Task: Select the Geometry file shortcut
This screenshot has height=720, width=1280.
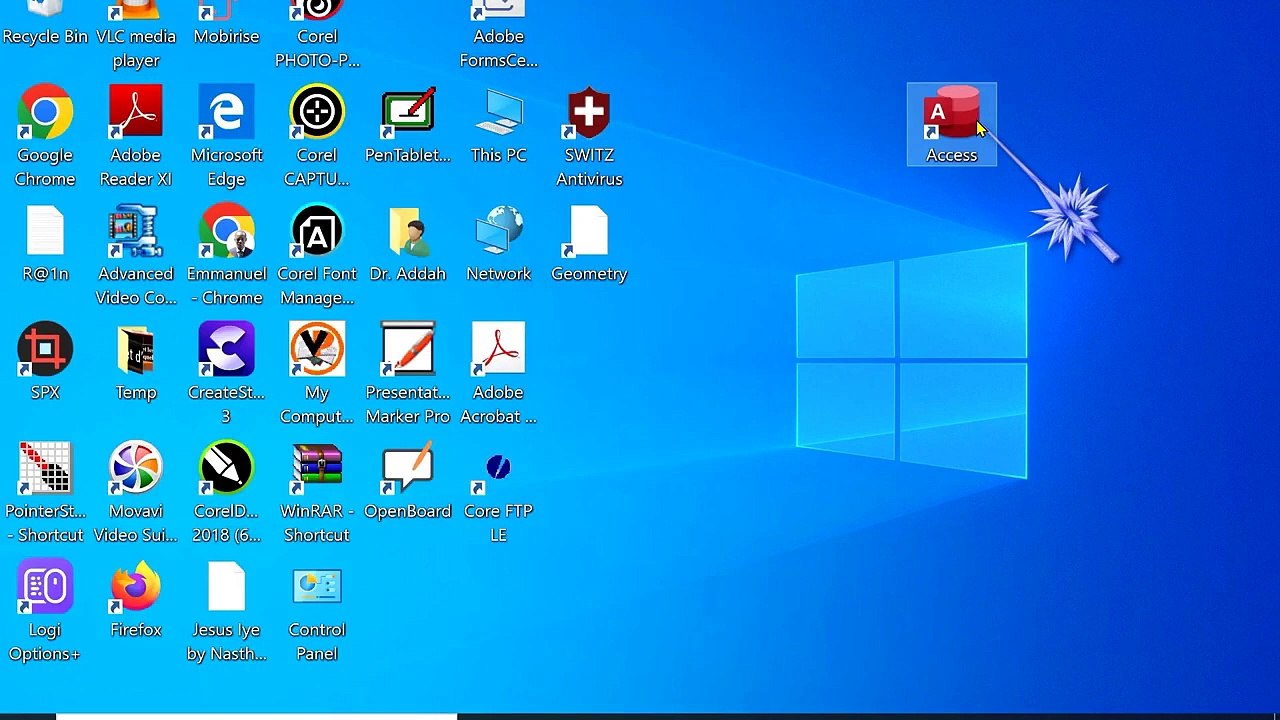Action: pos(589,244)
